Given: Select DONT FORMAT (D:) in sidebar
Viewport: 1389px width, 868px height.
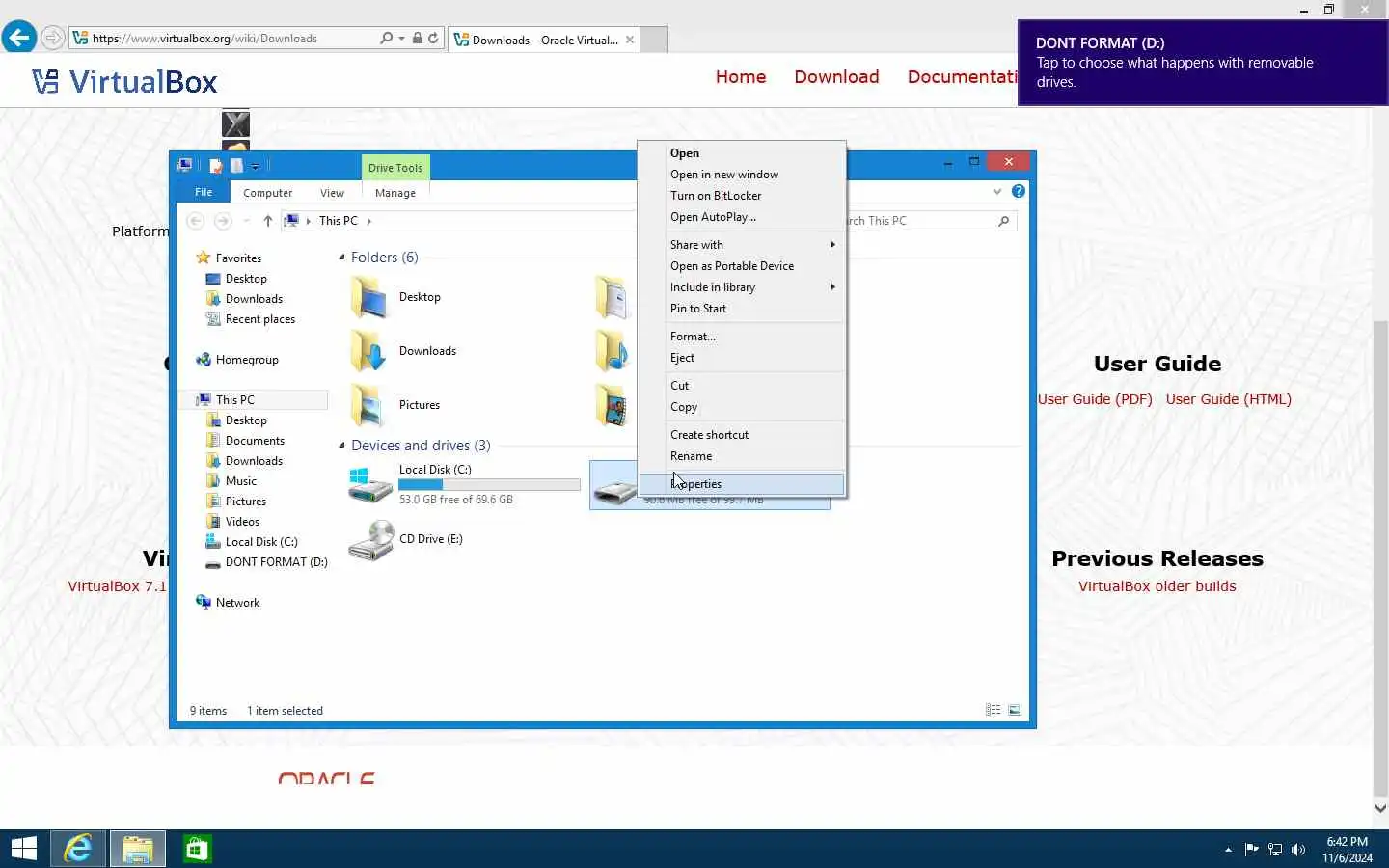Looking at the screenshot, I should click(276, 562).
